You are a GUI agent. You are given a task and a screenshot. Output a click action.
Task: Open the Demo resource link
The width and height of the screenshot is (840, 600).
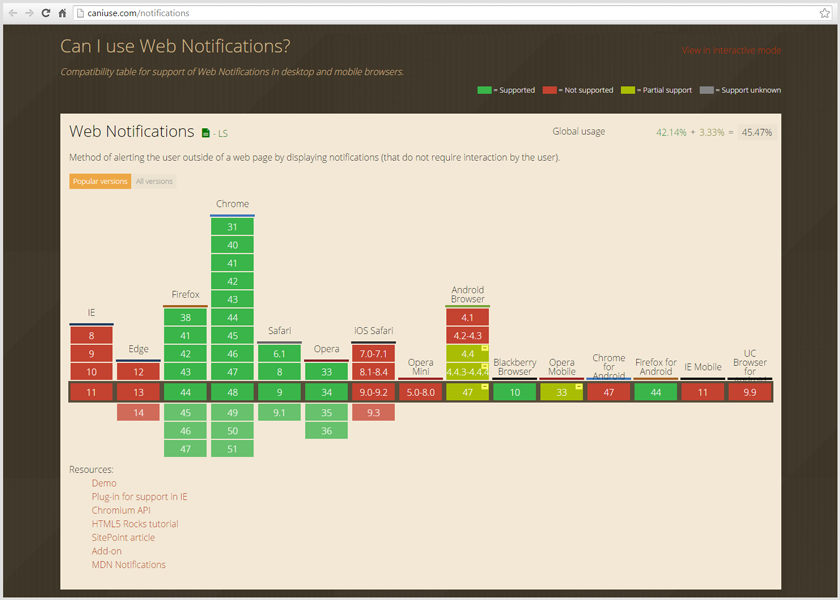coord(104,483)
